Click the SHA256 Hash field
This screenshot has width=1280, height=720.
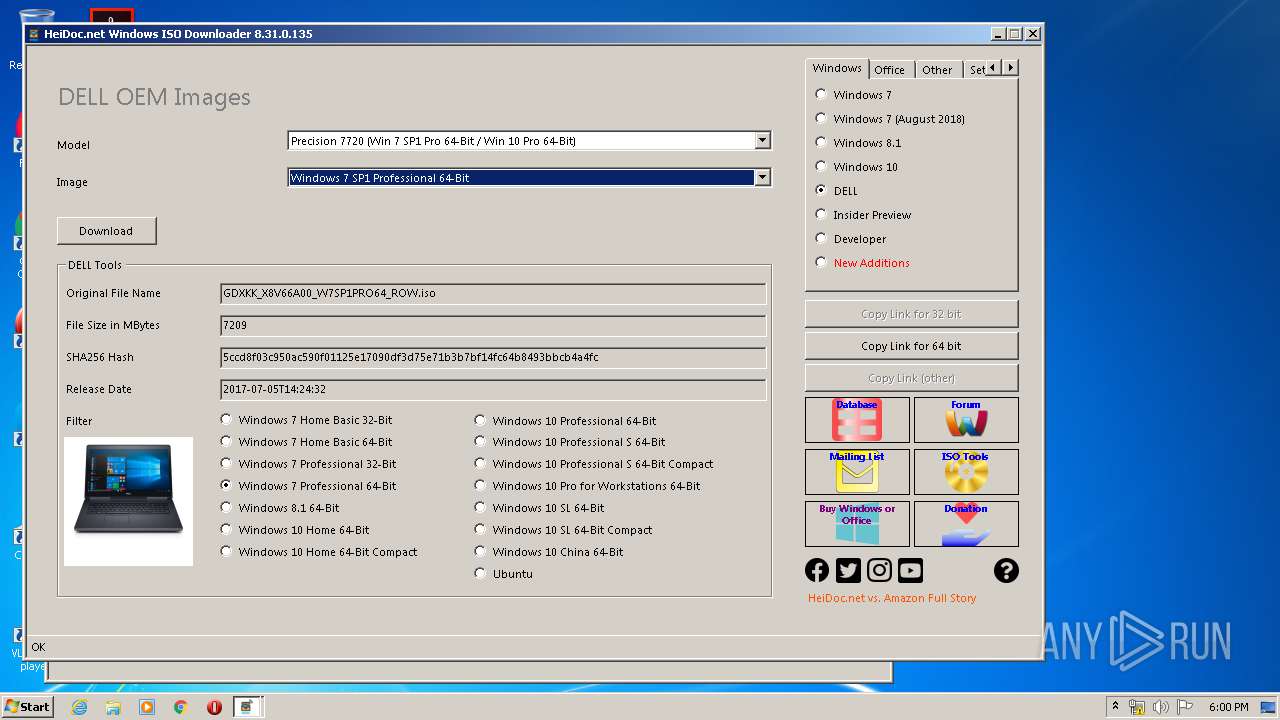coord(493,357)
